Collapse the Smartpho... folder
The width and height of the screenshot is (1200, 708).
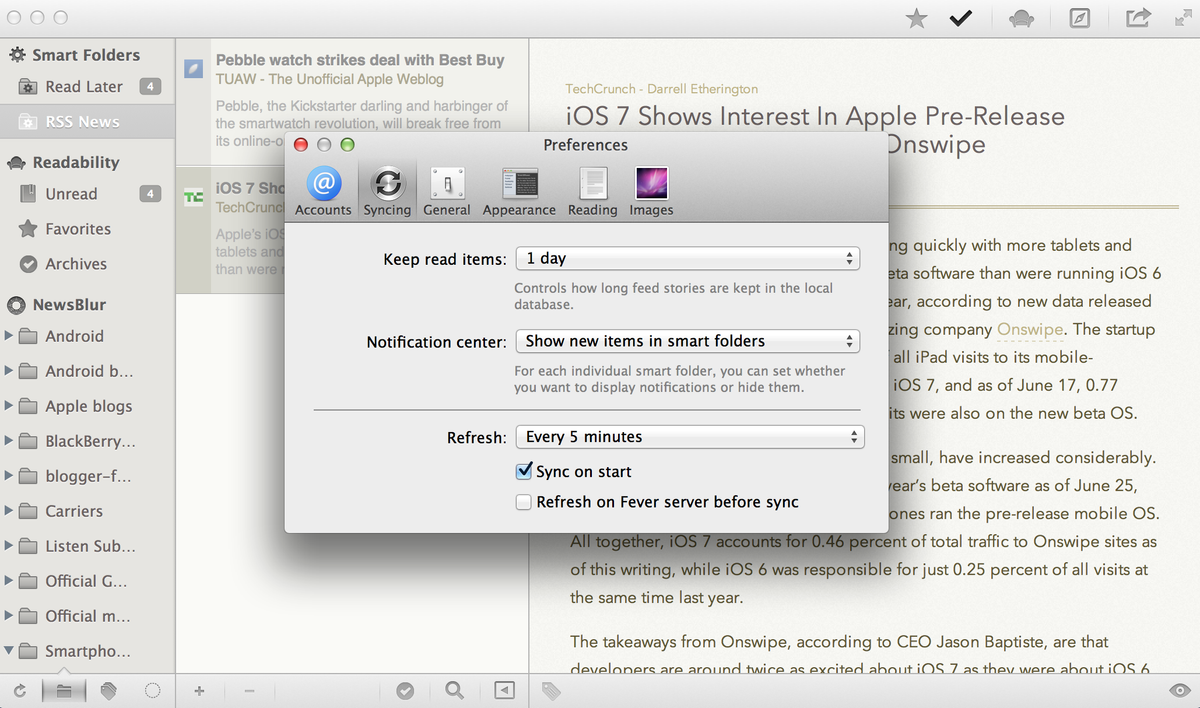click(9, 650)
